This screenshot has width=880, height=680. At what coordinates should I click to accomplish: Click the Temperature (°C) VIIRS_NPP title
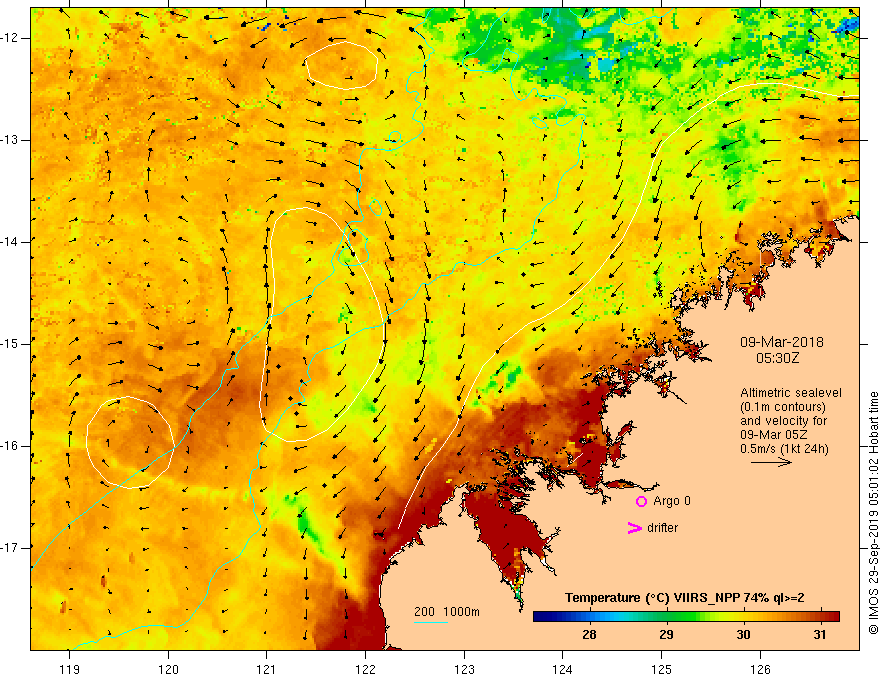pyautogui.click(x=684, y=598)
